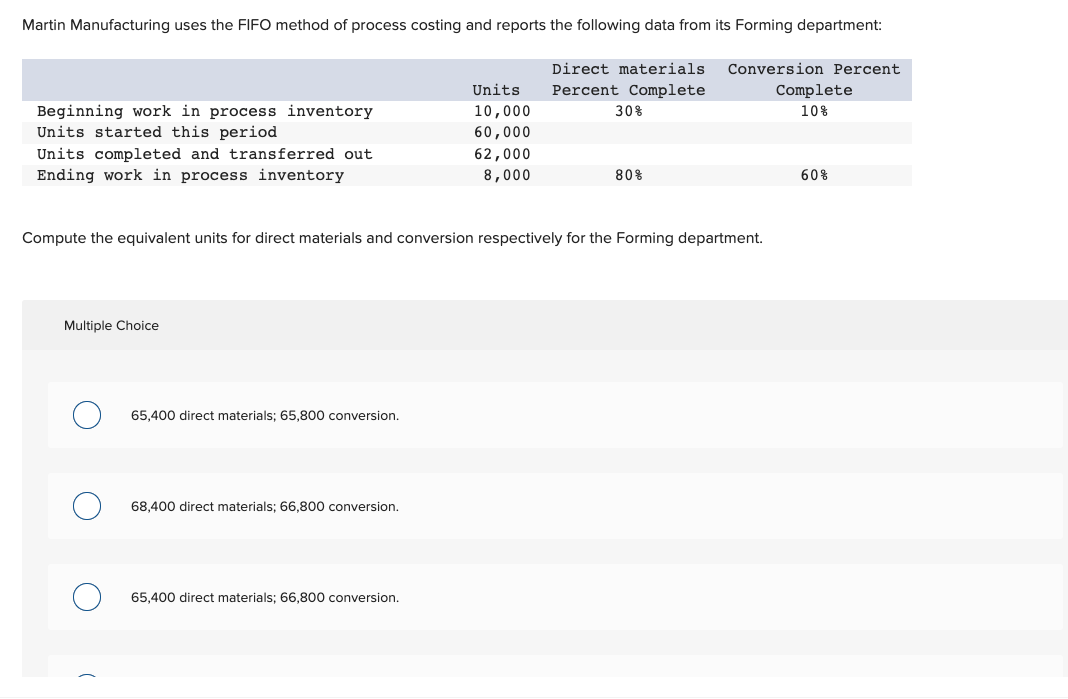The height and width of the screenshot is (699, 1068).
Task: Click Conversion Percent Complete column header
Action: coord(814,80)
